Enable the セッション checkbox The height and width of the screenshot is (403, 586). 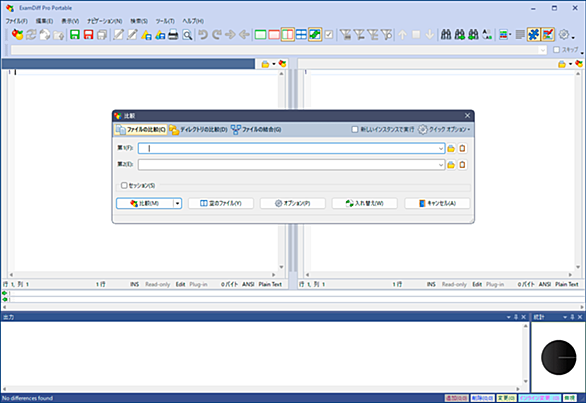[124, 185]
